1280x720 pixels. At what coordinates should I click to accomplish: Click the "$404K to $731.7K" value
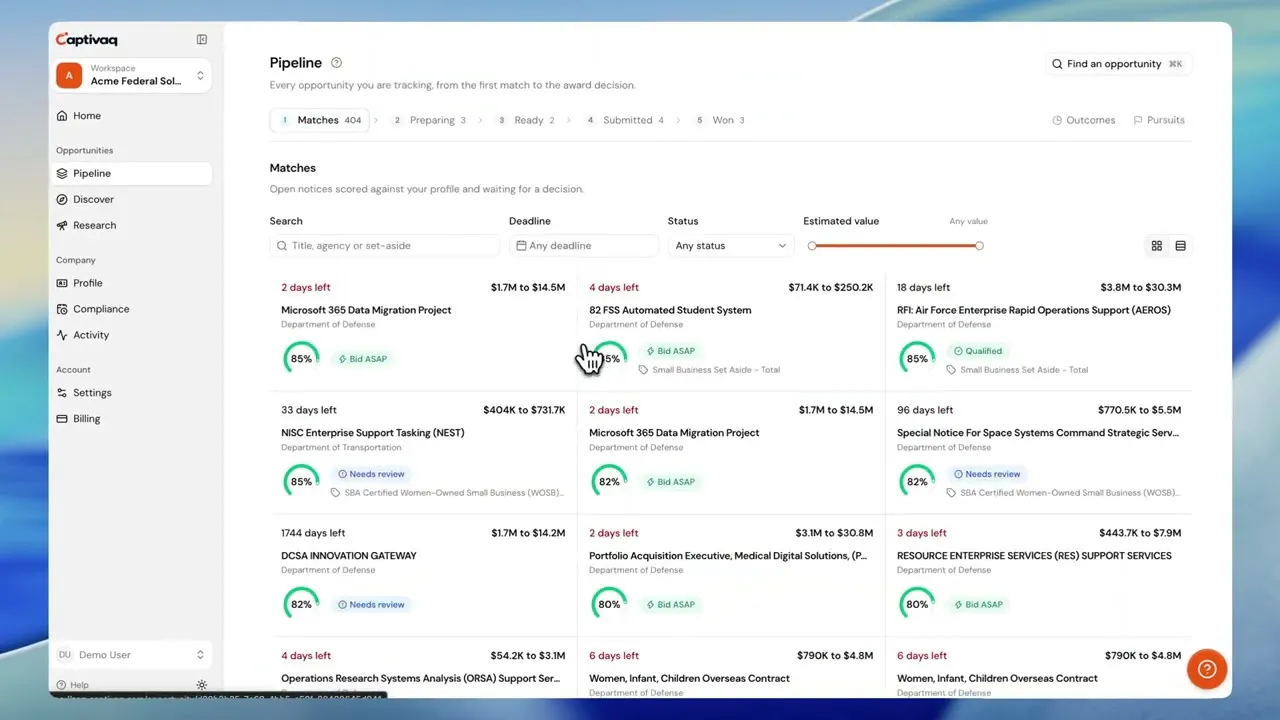pyautogui.click(x=524, y=410)
